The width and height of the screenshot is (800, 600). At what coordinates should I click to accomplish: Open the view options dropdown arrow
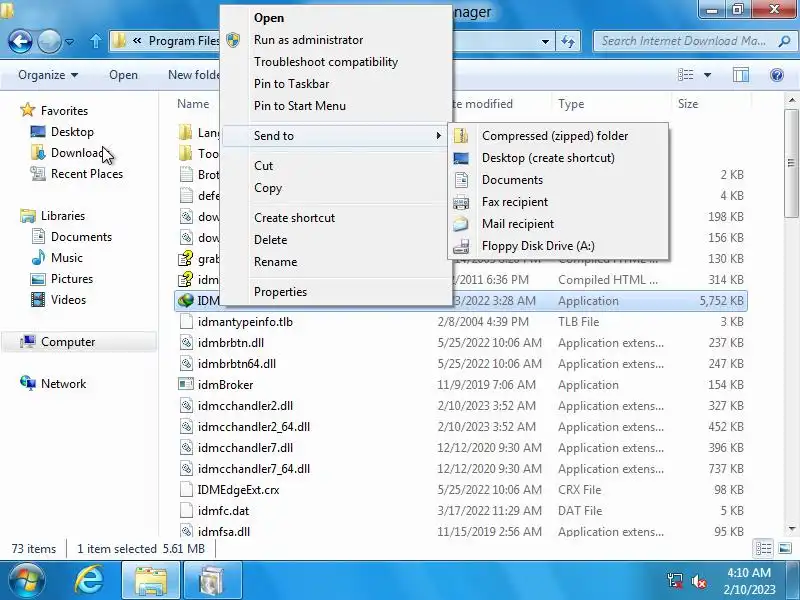click(707, 75)
